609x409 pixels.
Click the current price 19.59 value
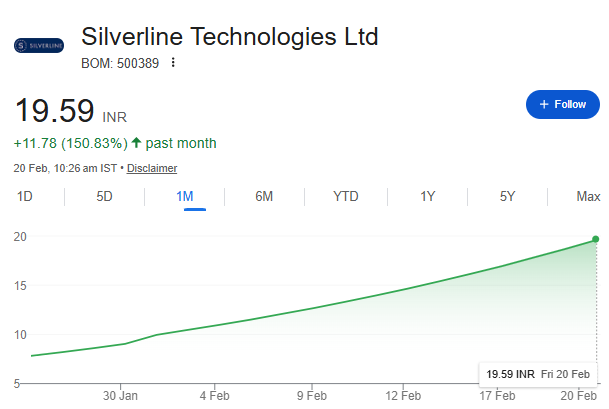(54, 110)
